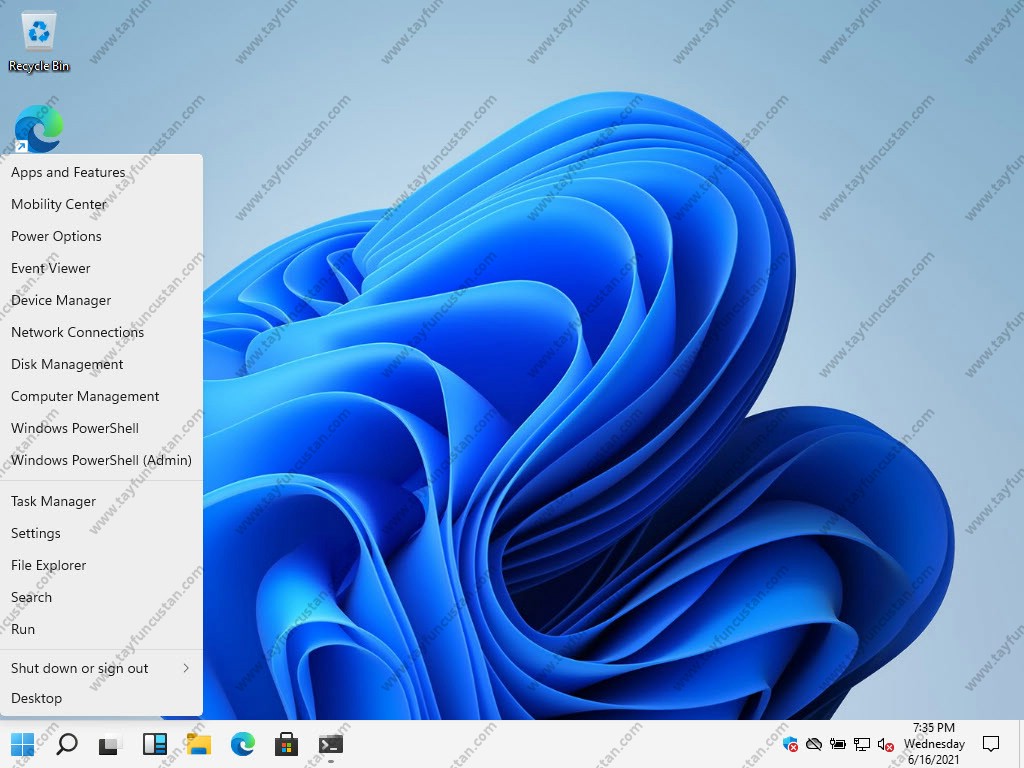Open Apps and Features
The height and width of the screenshot is (768, 1024).
coord(101,172)
